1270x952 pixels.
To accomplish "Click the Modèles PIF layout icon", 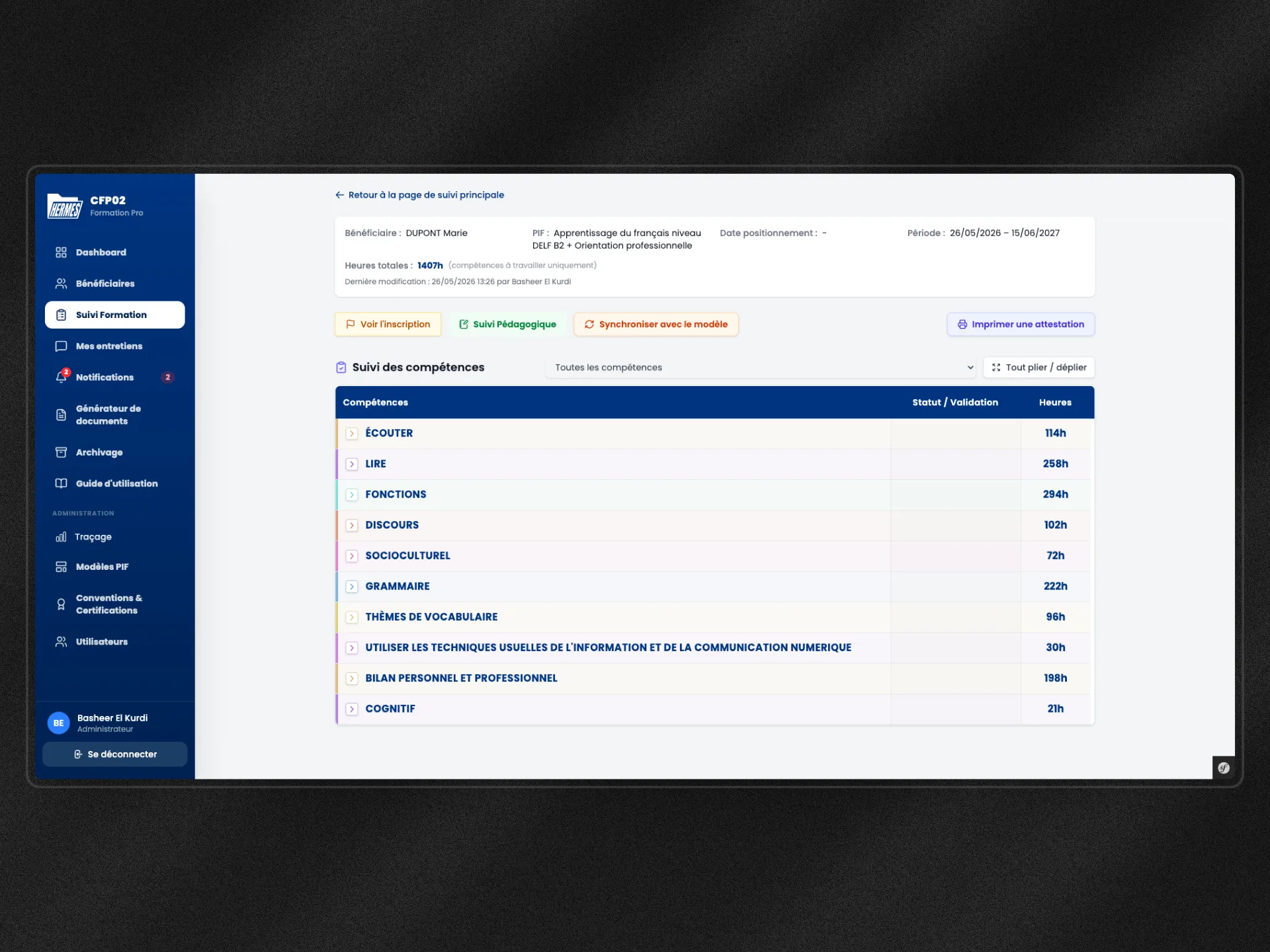I will point(61,567).
